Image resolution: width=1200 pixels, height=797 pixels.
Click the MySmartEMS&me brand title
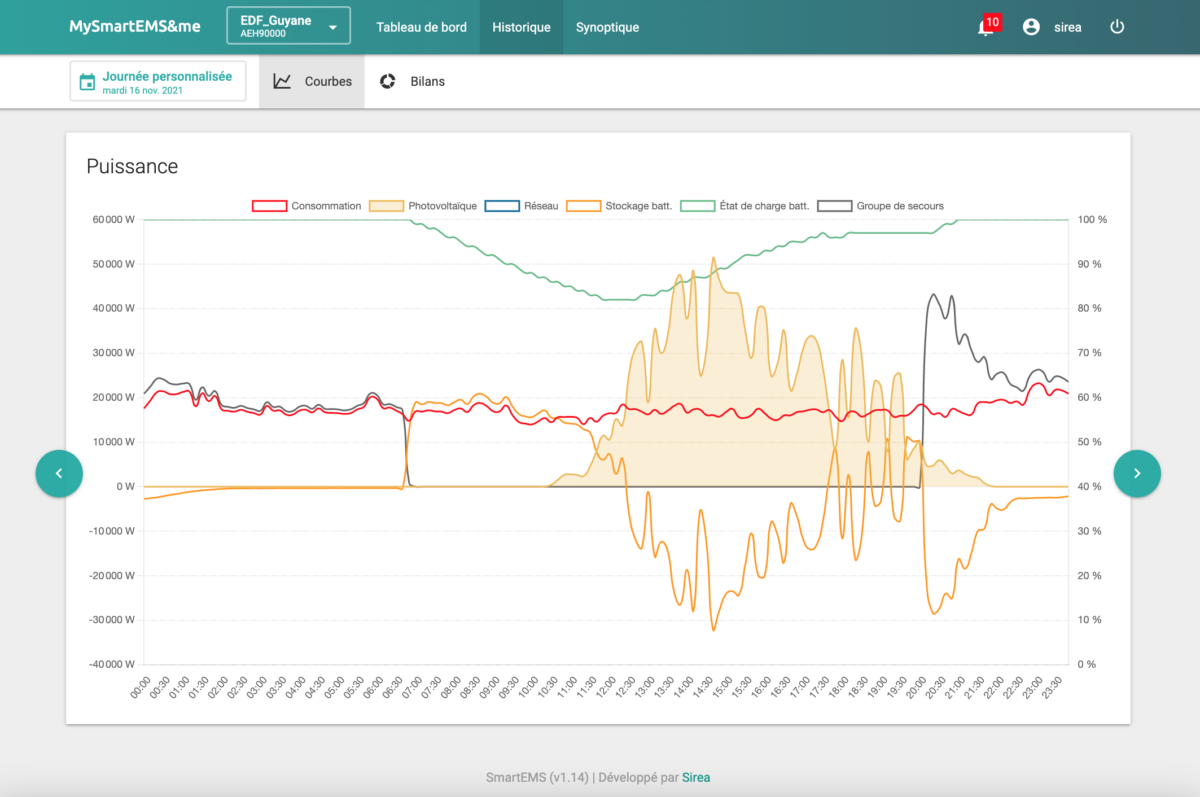click(135, 27)
